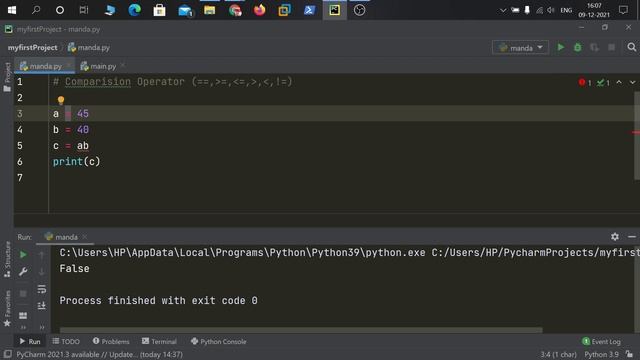Open File Explorer from the taskbar
This screenshot has width=640, height=360.
(x=209, y=10)
